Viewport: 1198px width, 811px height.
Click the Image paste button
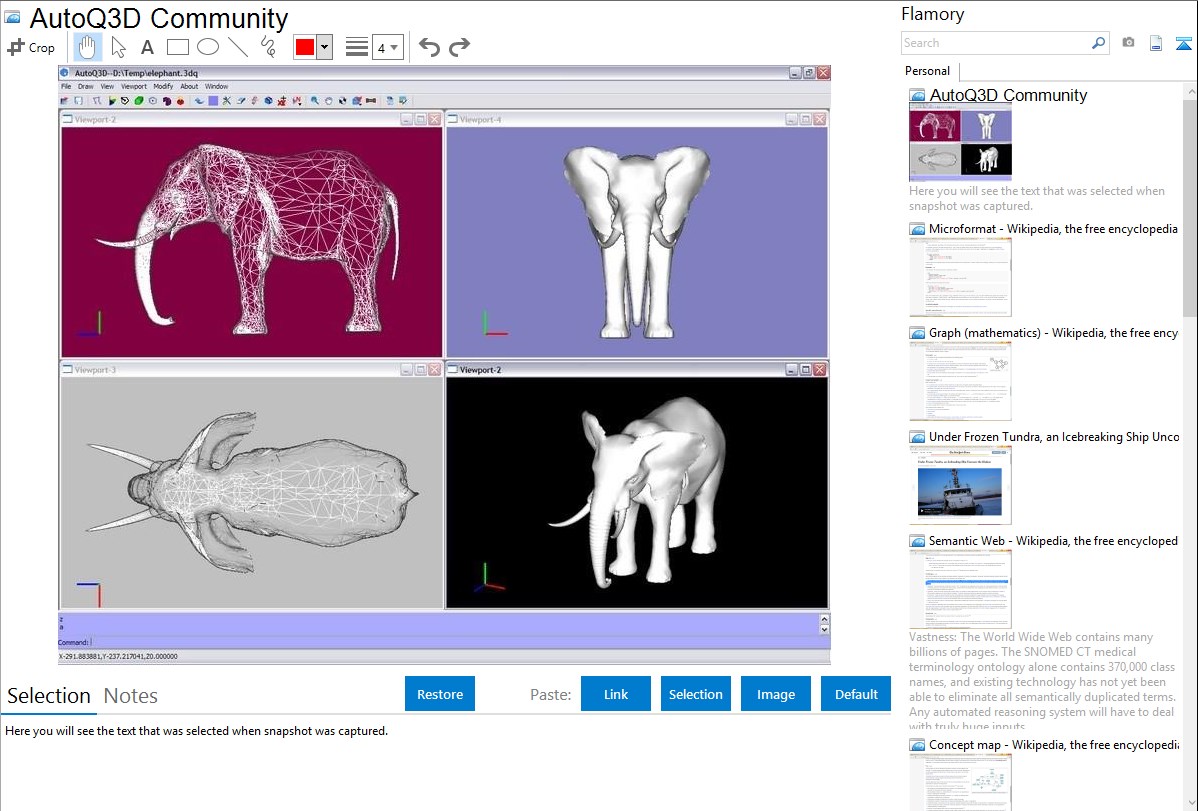tap(776, 694)
